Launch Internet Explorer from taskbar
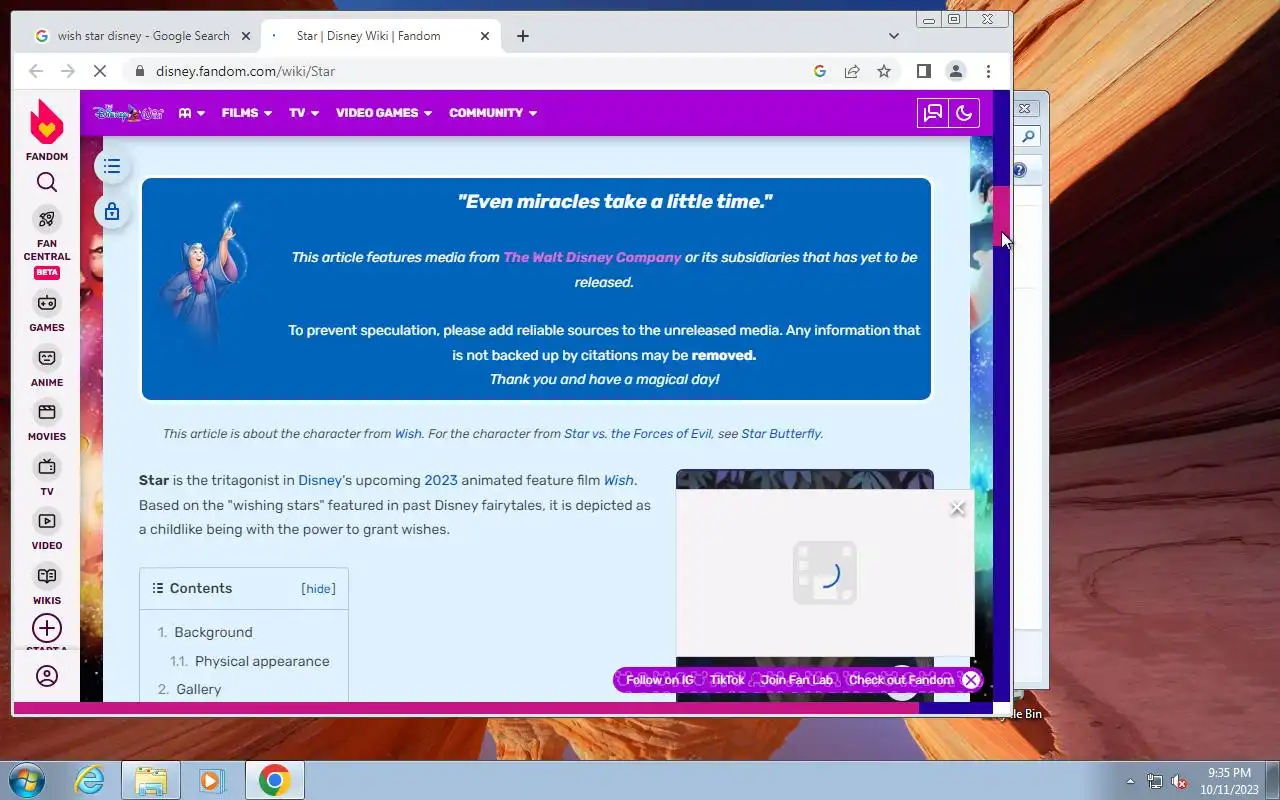This screenshot has height=800, width=1280. coord(90,780)
